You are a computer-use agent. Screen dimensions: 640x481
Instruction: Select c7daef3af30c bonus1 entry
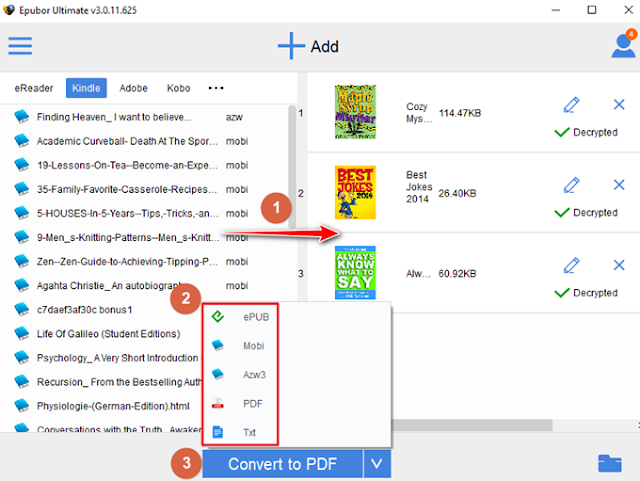tap(84, 310)
